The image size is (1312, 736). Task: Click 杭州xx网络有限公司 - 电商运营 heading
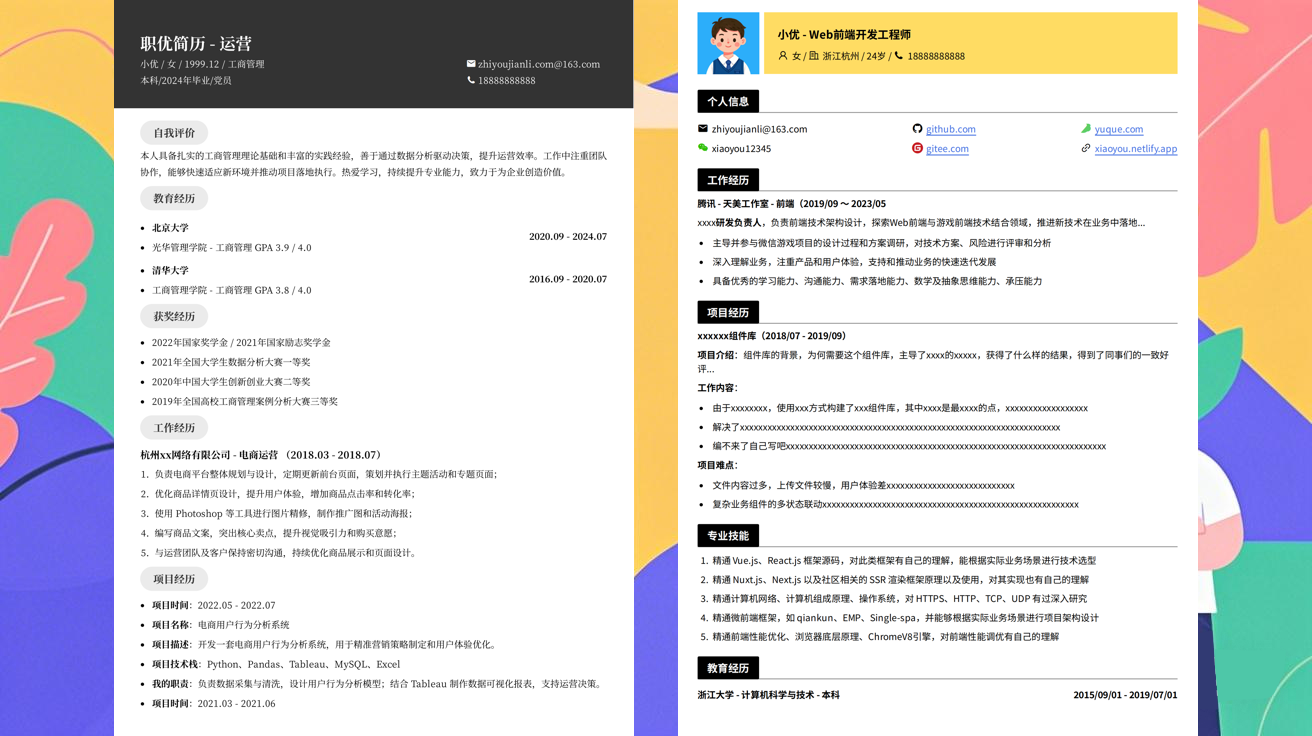tap(261, 455)
